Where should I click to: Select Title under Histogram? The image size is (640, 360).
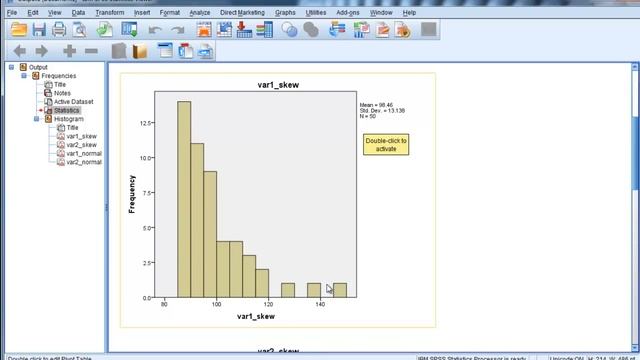pyautogui.click(x=72, y=128)
